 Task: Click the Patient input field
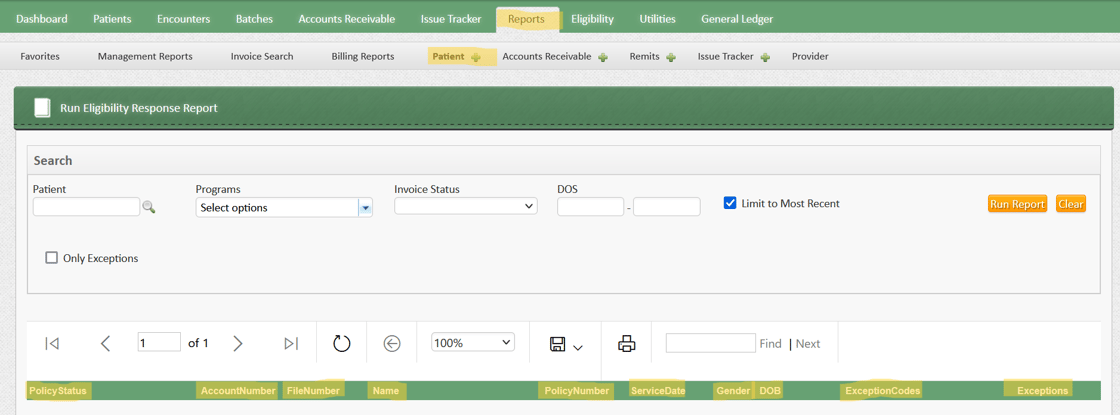86,206
